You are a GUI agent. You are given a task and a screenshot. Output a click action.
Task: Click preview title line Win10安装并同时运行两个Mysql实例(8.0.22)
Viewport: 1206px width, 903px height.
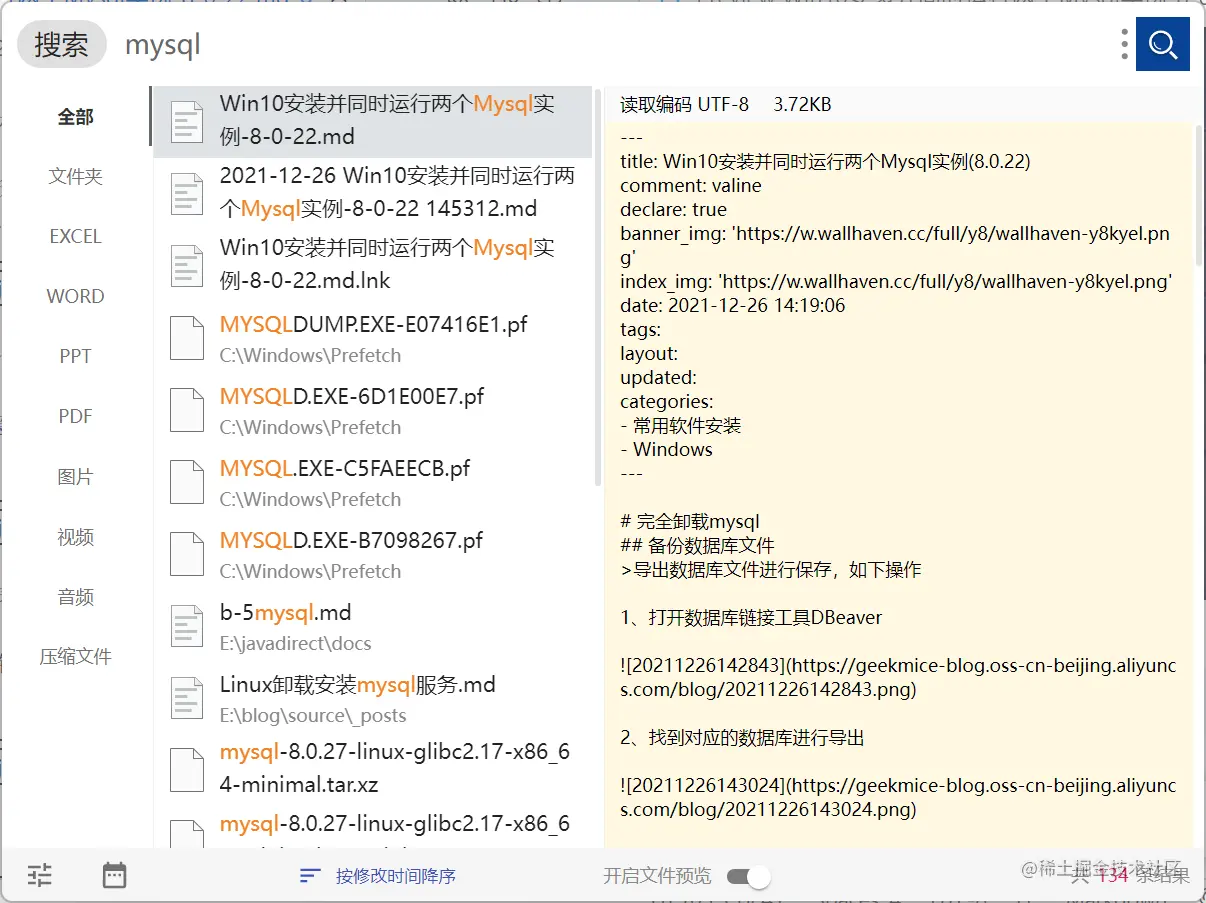tap(825, 161)
